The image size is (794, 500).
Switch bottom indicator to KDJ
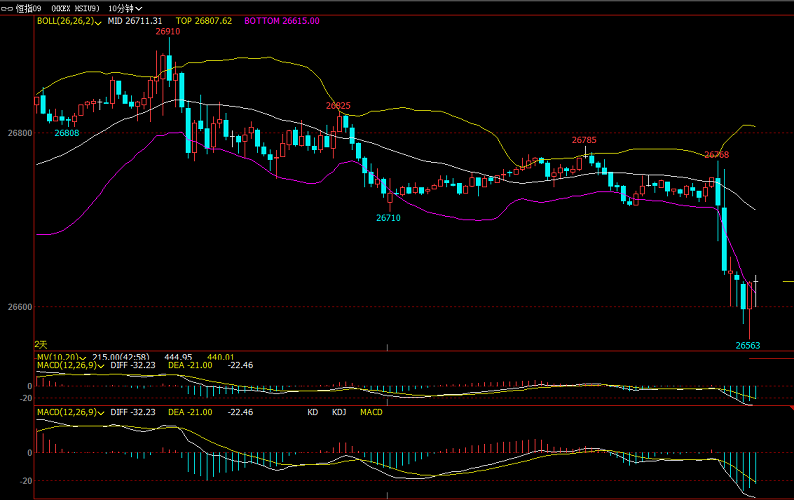pos(339,412)
